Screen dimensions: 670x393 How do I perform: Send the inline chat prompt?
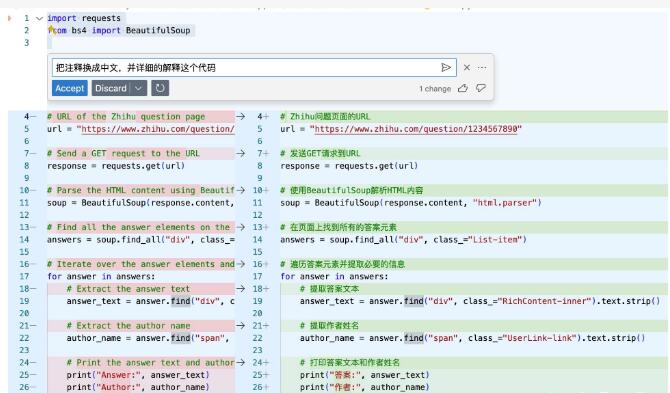coord(446,67)
